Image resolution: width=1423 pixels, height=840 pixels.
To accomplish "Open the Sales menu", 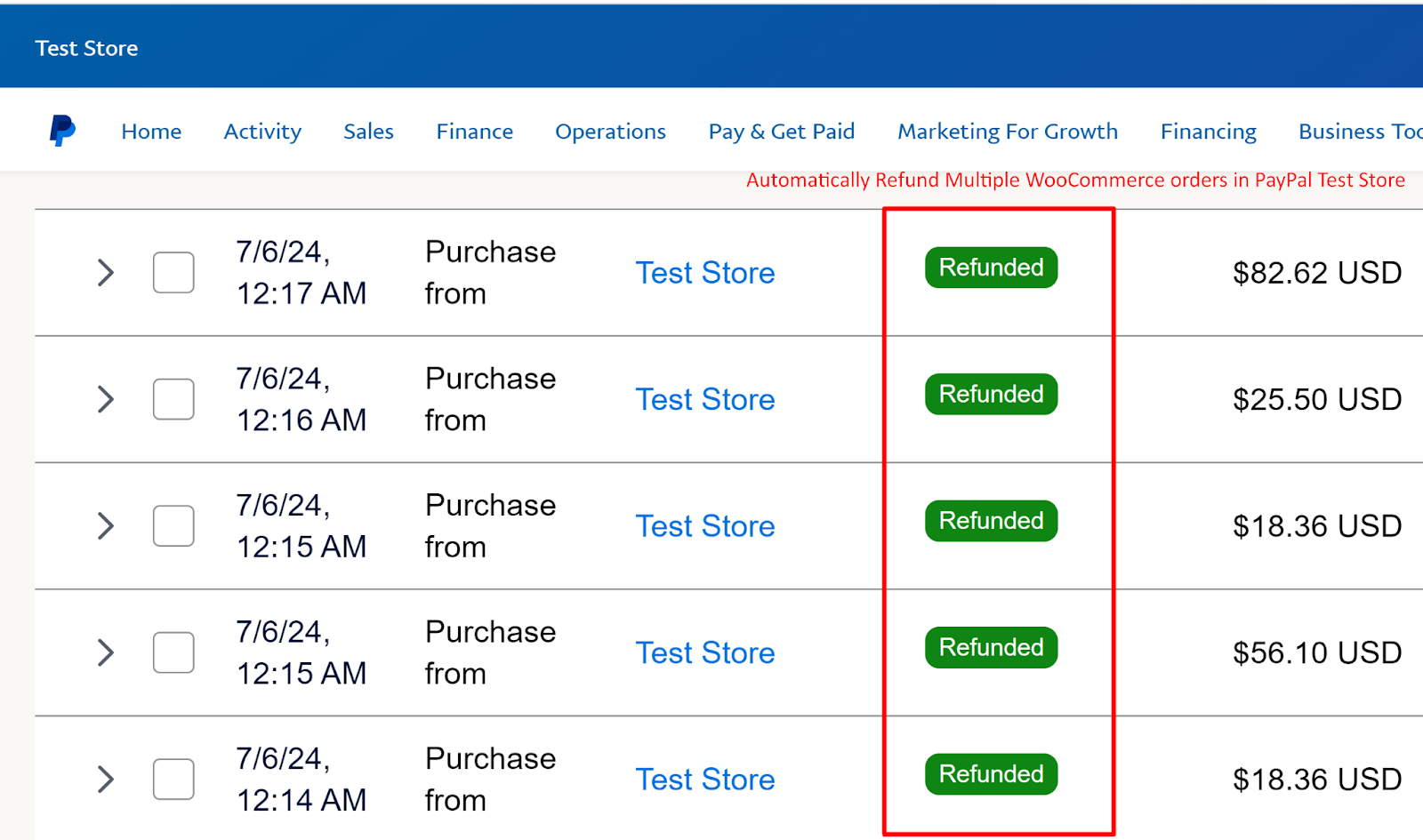I will point(368,132).
